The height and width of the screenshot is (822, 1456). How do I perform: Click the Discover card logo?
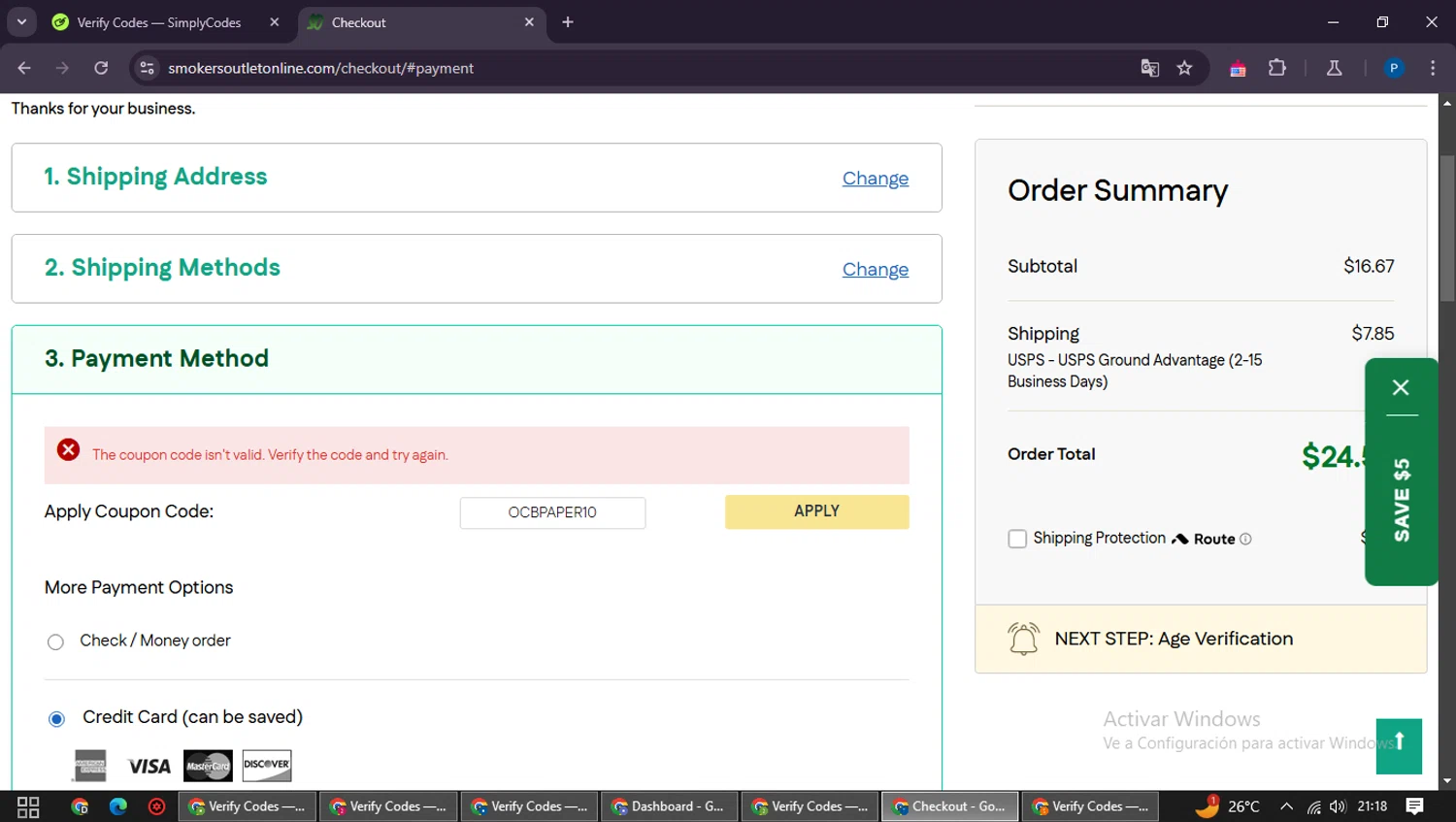pyautogui.click(x=267, y=766)
